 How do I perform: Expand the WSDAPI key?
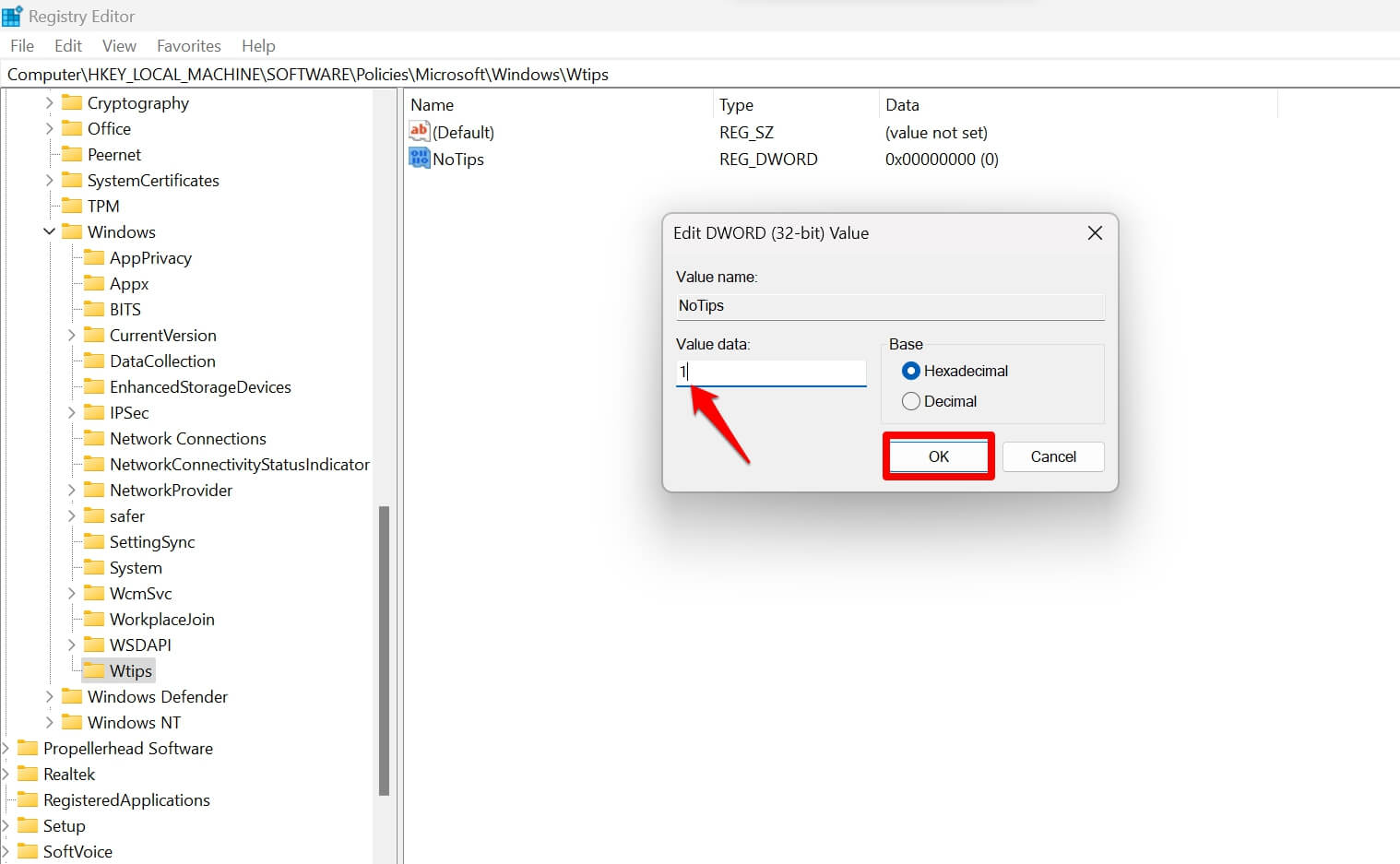pyautogui.click(x=72, y=645)
